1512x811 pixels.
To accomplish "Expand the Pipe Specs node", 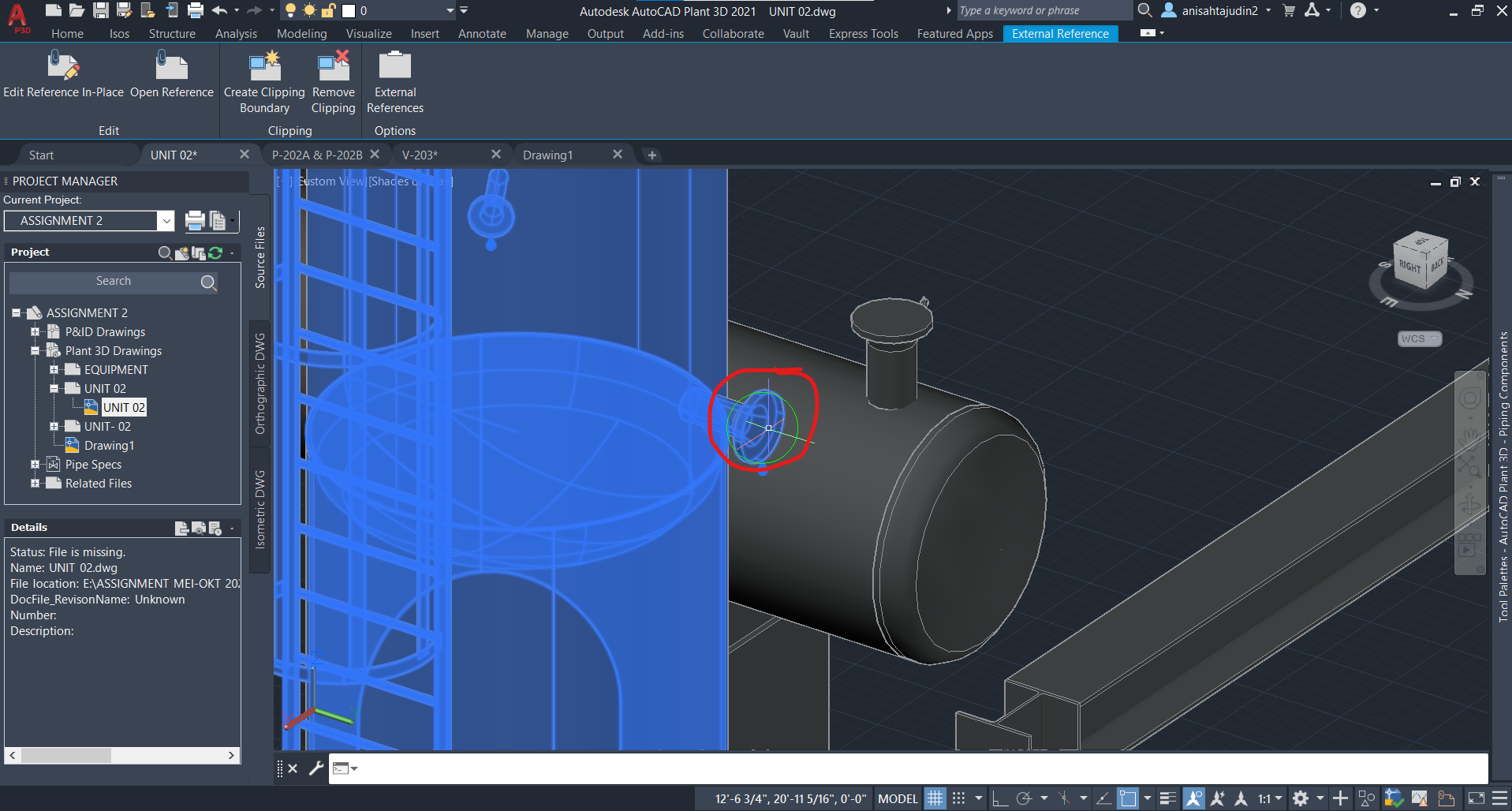I will coord(35,464).
